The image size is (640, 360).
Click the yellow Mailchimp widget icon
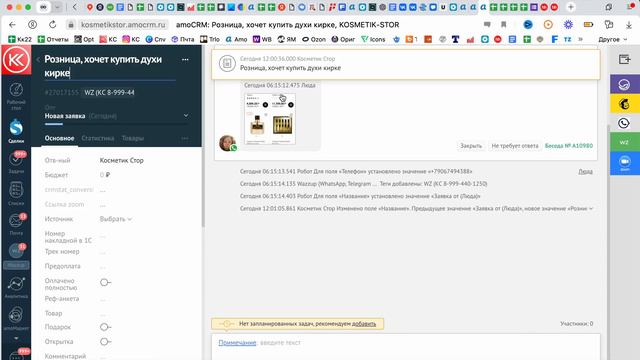click(624, 104)
